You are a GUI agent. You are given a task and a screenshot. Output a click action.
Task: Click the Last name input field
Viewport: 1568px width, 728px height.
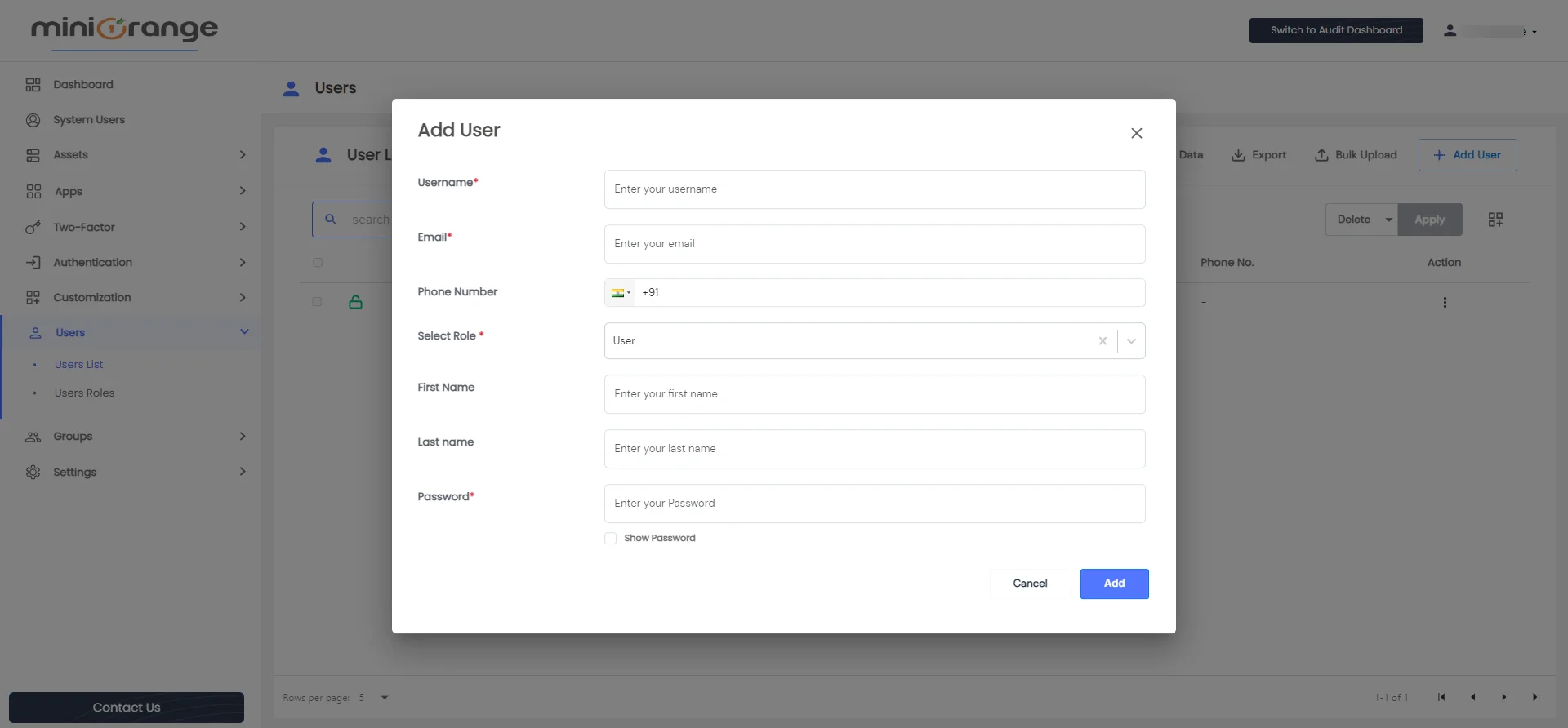(x=875, y=449)
